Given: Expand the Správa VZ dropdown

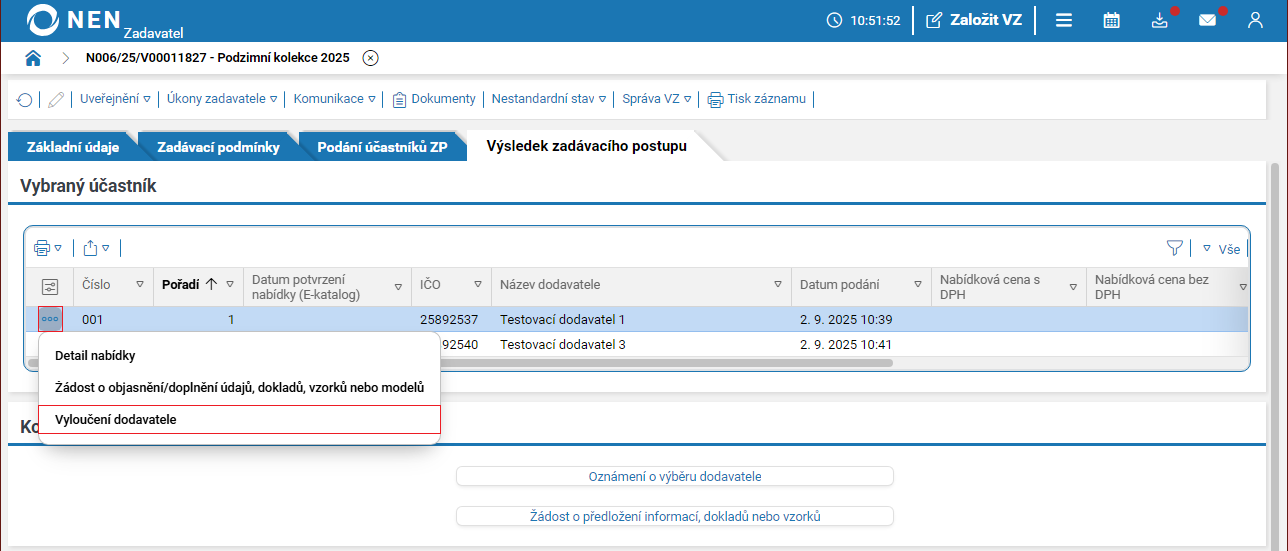Looking at the screenshot, I should pos(657,99).
